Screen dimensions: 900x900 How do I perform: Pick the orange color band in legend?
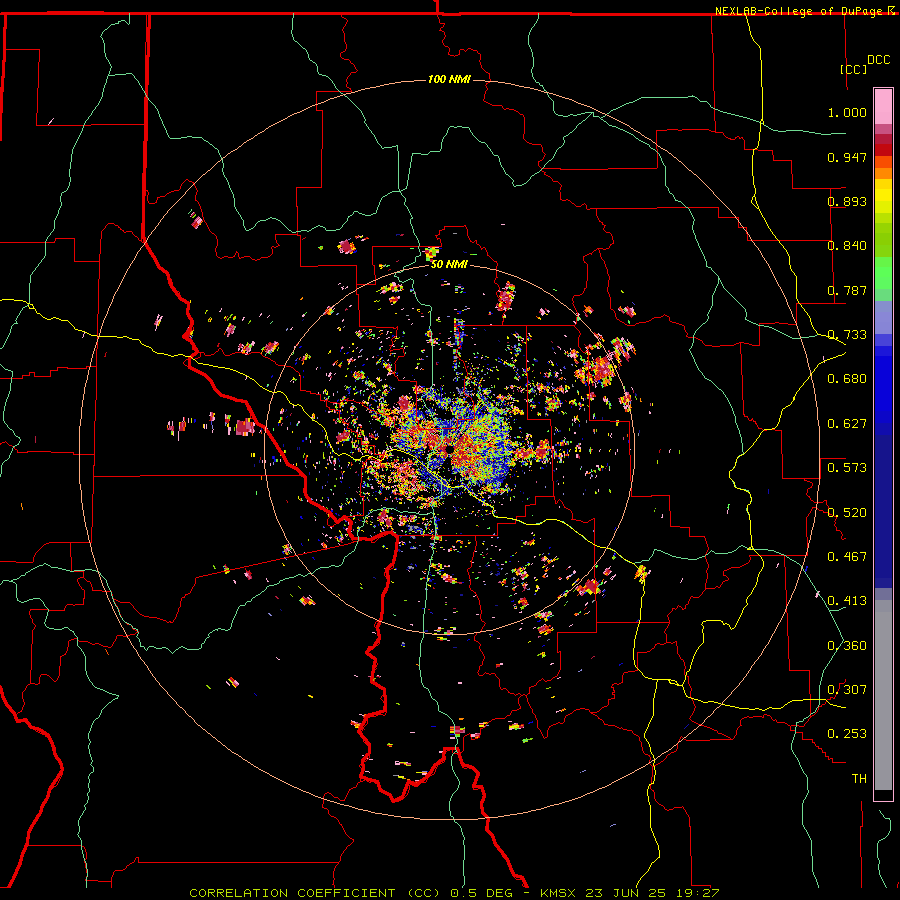click(x=883, y=173)
